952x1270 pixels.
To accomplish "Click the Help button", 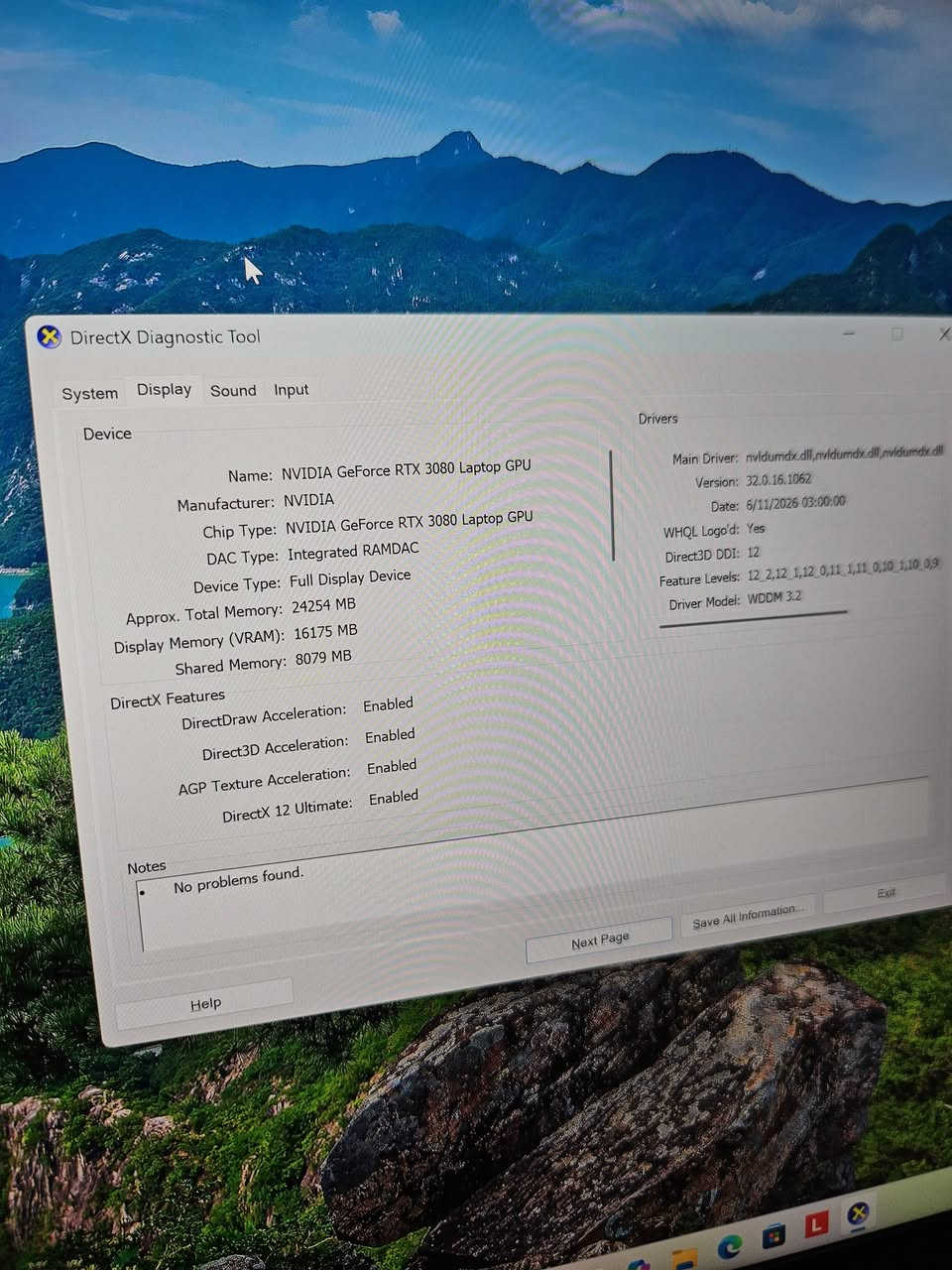I will point(205,1003).
